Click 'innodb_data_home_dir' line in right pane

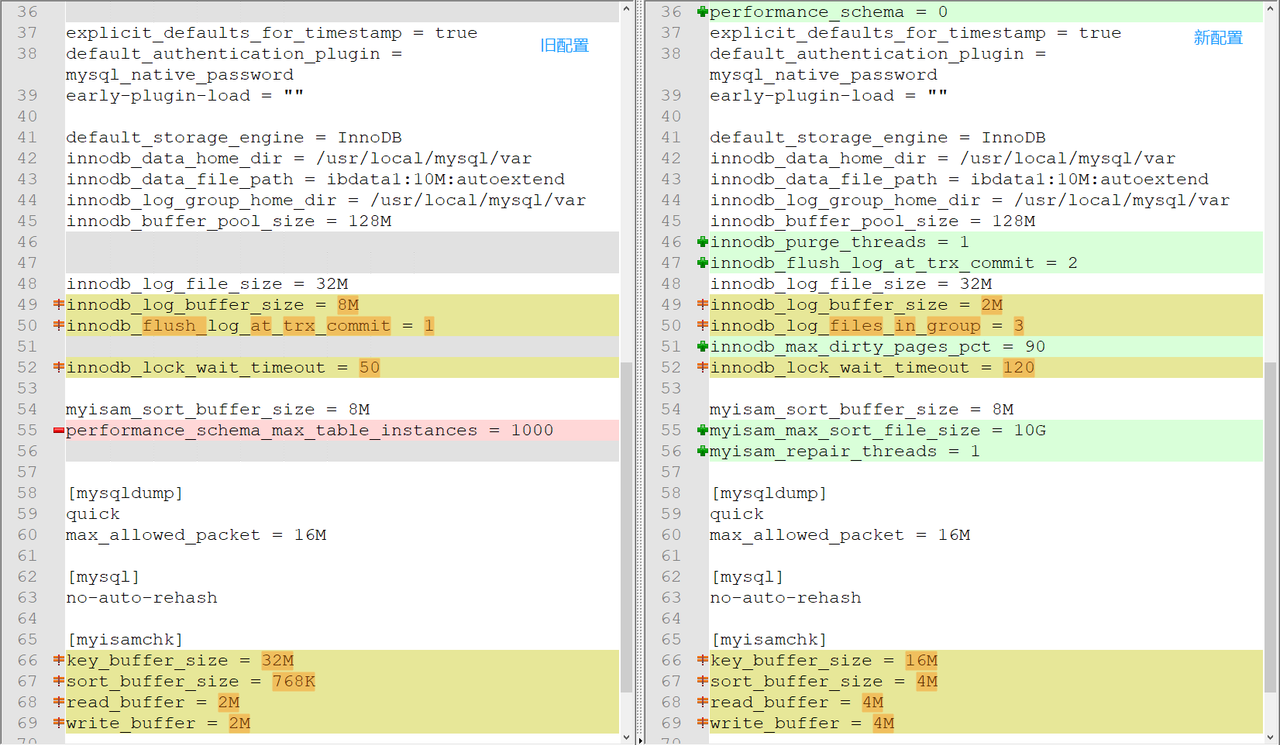tap(943, 158)
